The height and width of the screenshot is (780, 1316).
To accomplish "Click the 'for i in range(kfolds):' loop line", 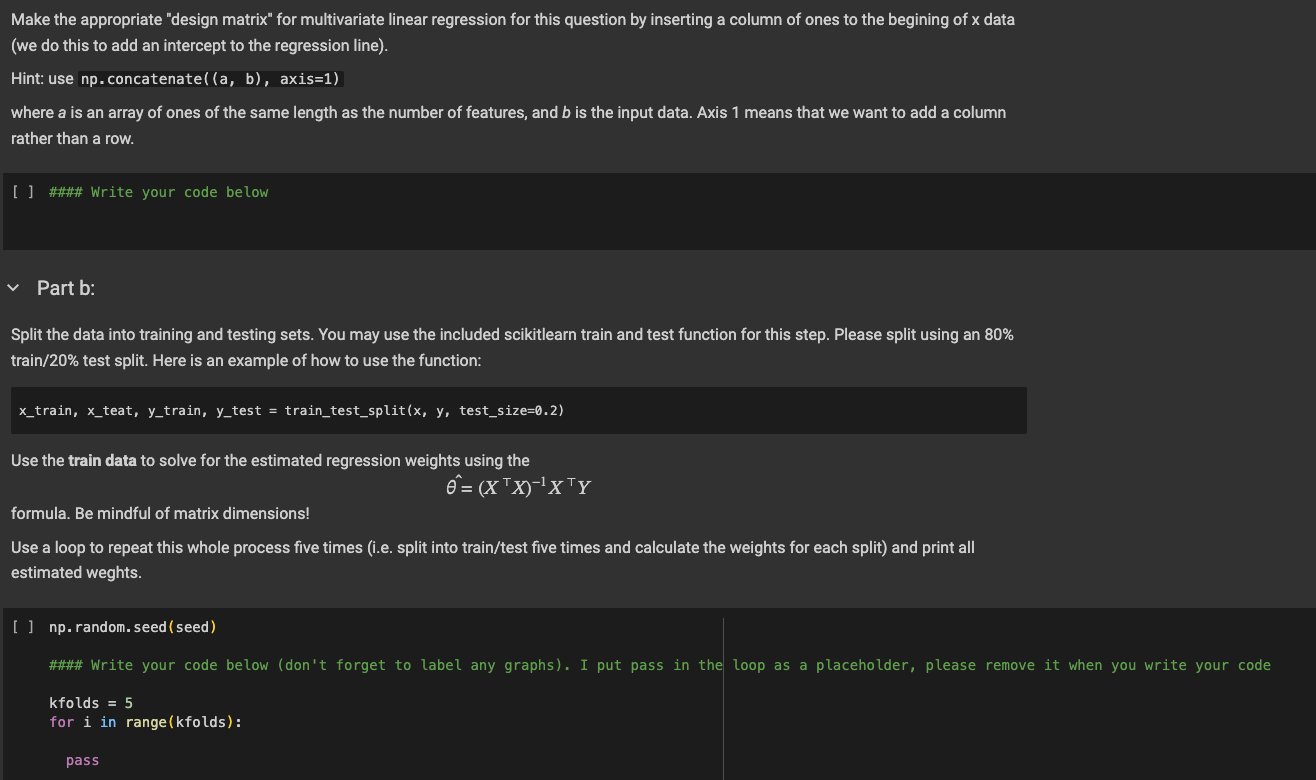I will click(x=145, y=721).
